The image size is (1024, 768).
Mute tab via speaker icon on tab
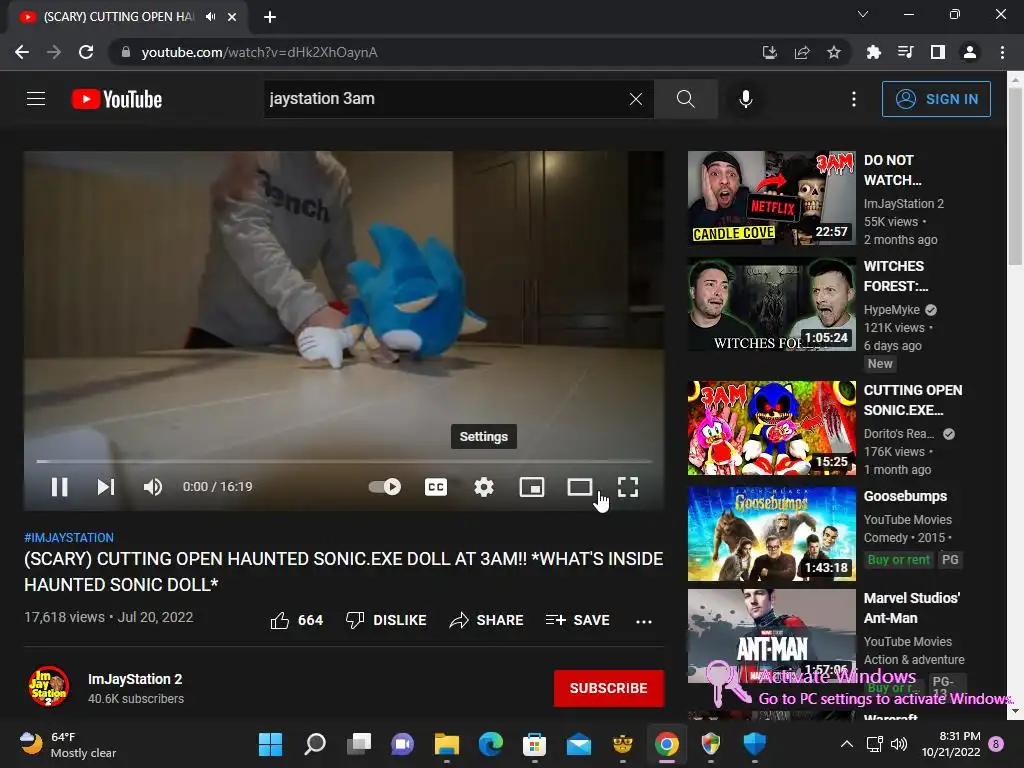tap(210, 17)
